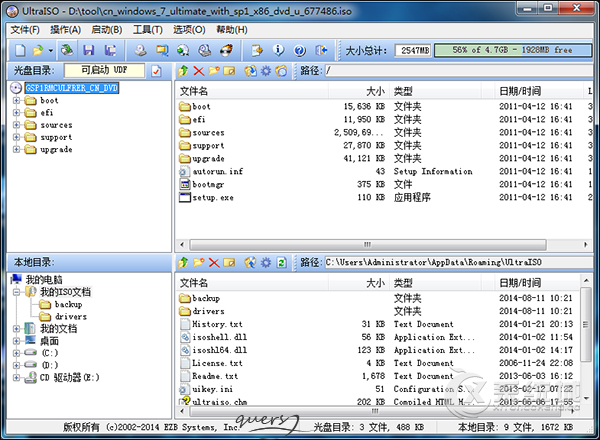Click the Mount to virtual drive icon
The width and height of the screenshot is (600, 440).
tap(205, 50)
